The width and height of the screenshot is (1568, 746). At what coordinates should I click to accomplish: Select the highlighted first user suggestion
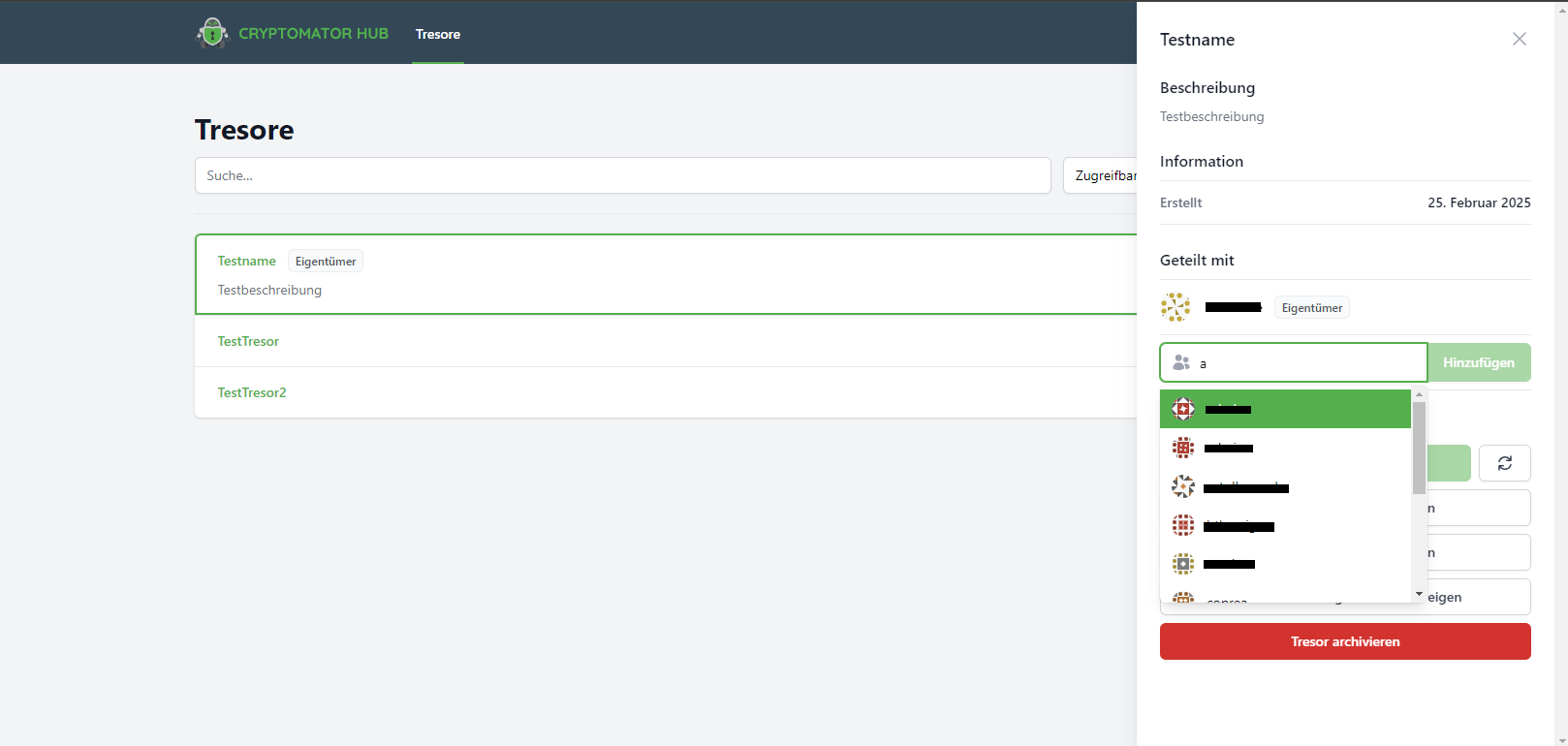[1284, 409]
